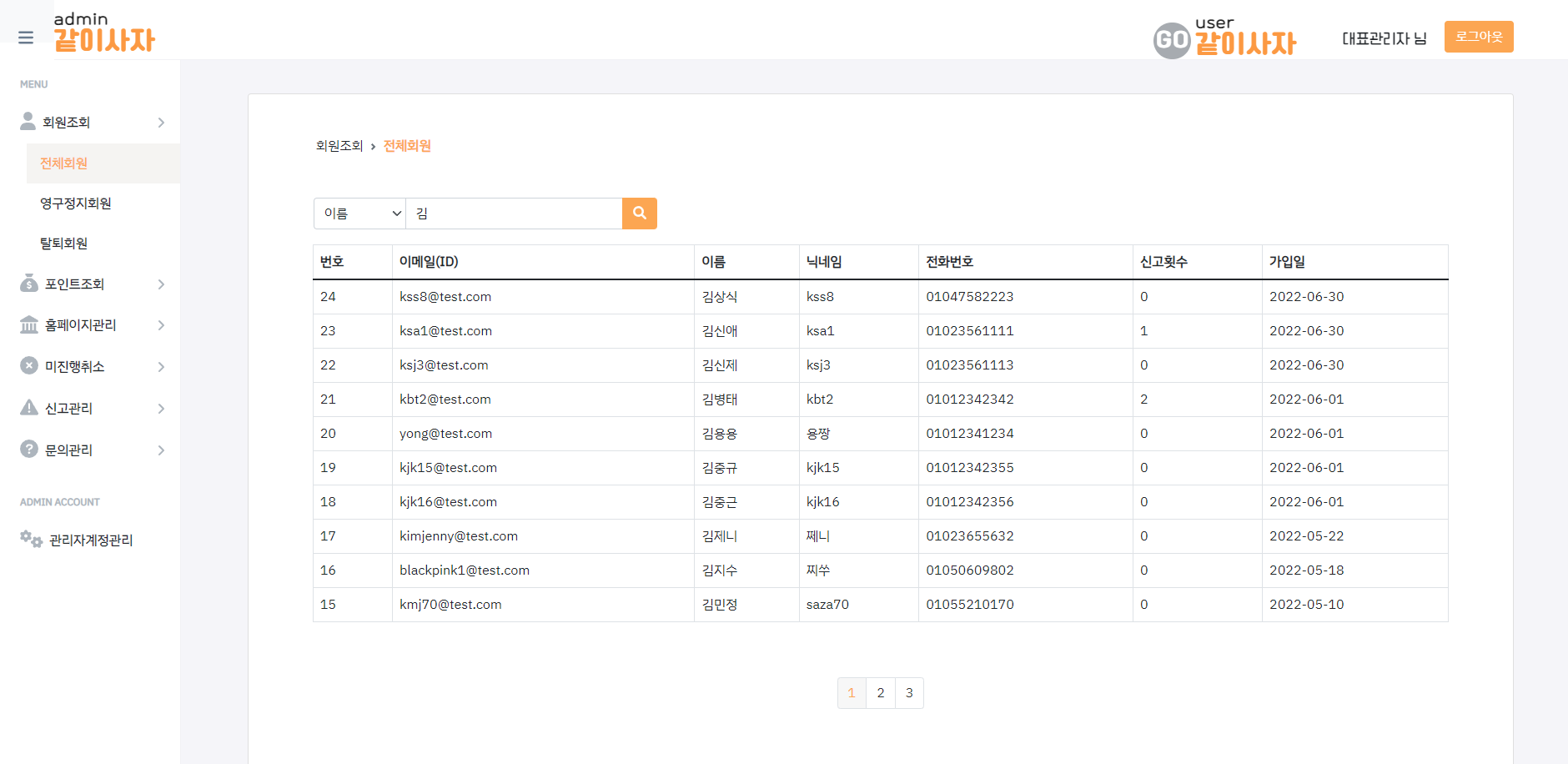Go to page 3 in pagination
This screenshot has height=764, width=1568.
909,693
